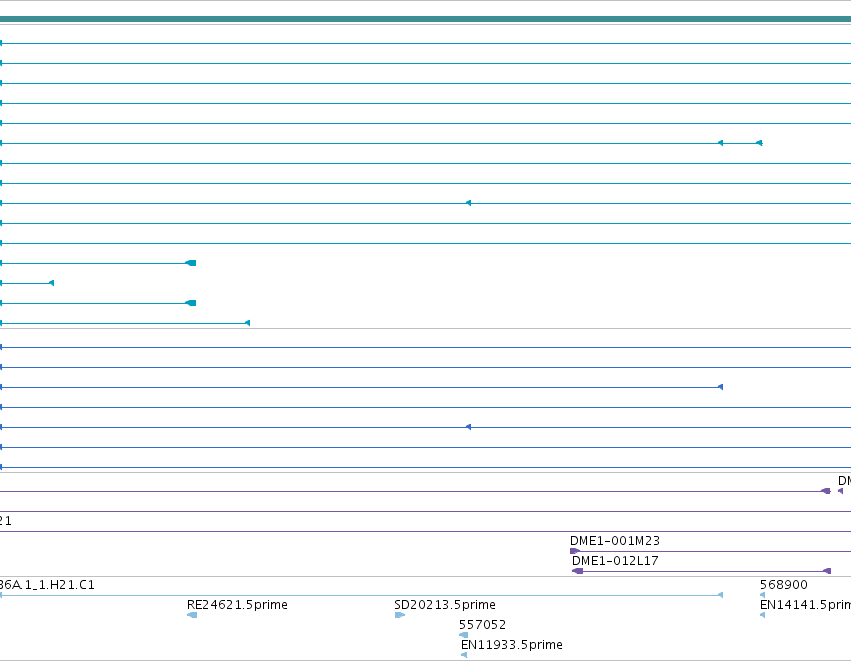Select the EN11933.5prime feature label

pos(512,645)
